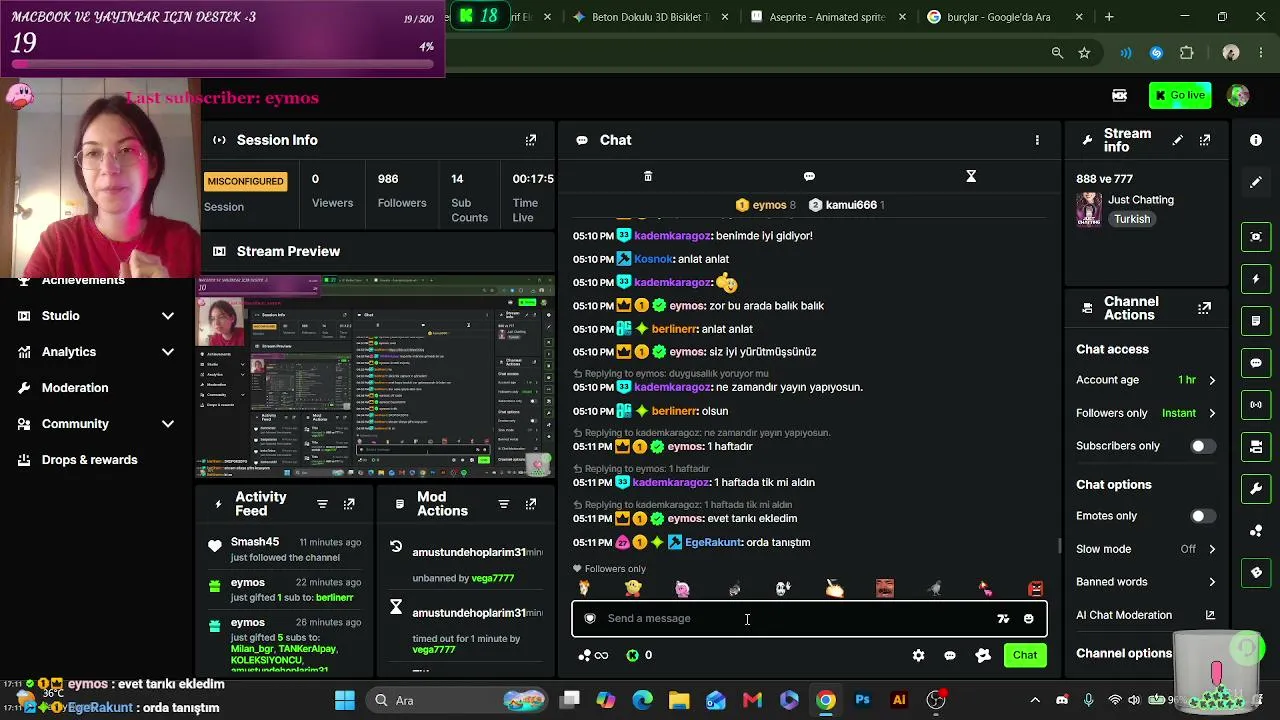Toggle Emotes only chat option
This screenshot has width=1280, height=720.
[x=1203, y=516]
